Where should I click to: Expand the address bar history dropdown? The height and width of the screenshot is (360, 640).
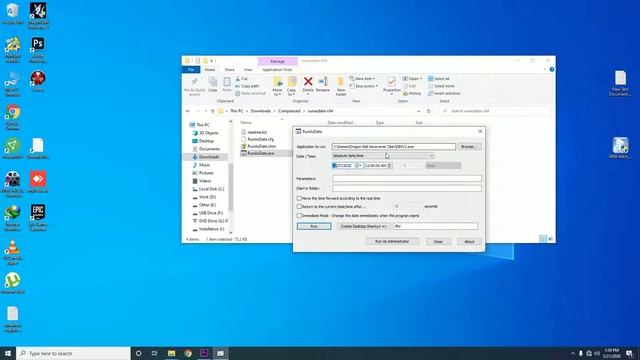point(418,111)
